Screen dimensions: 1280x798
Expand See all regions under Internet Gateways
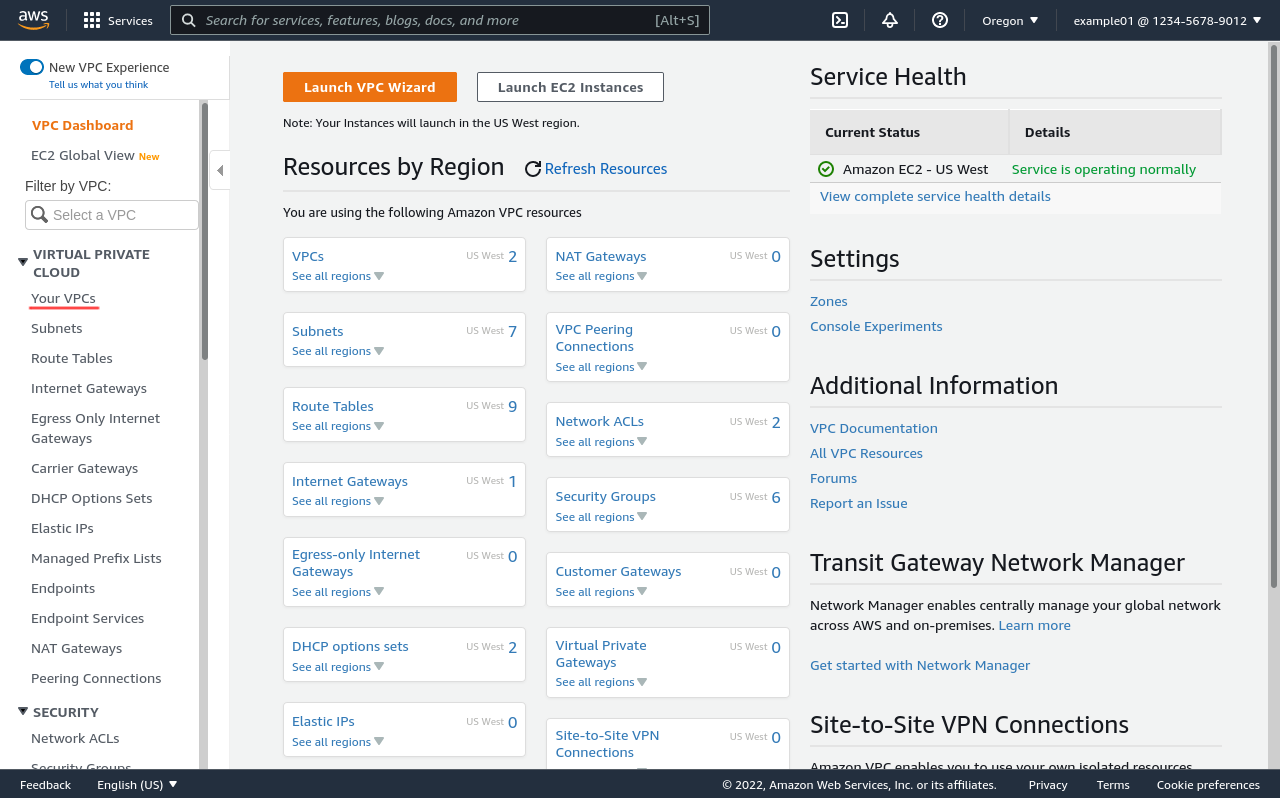click(x=338, y=501)
